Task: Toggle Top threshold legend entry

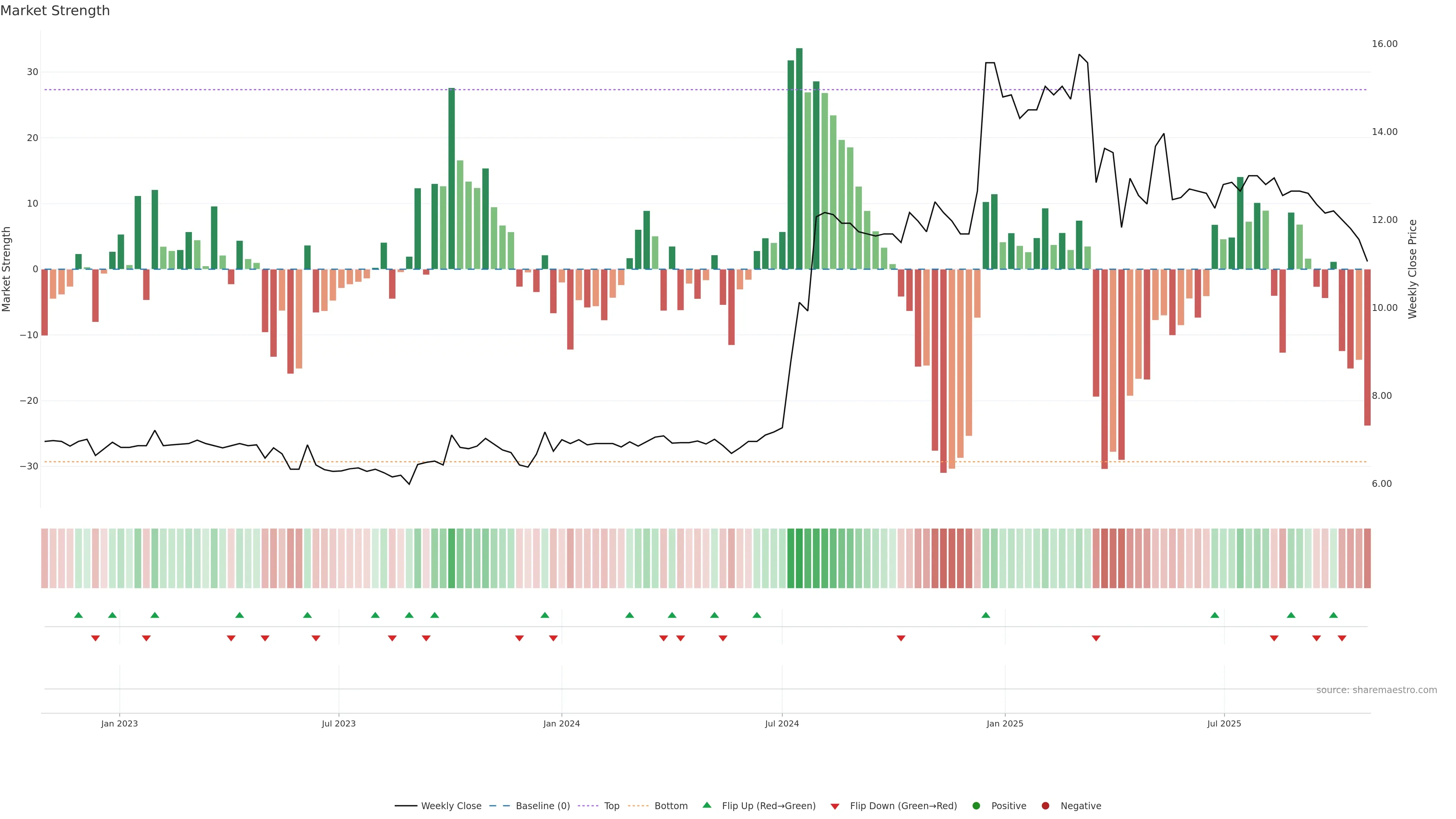Action: point(611,806)
